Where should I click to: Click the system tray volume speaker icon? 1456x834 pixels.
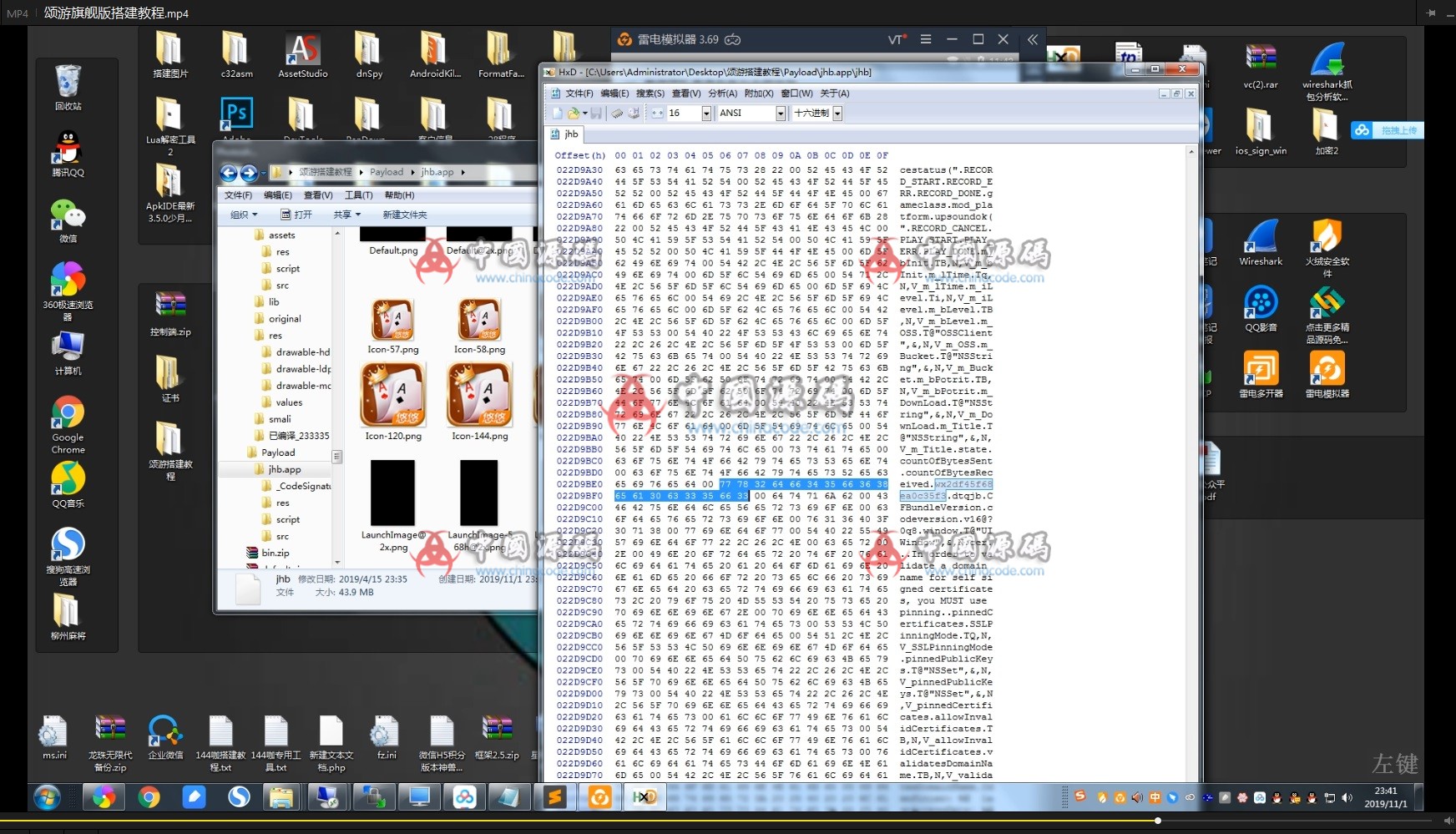coord(1347,798)
